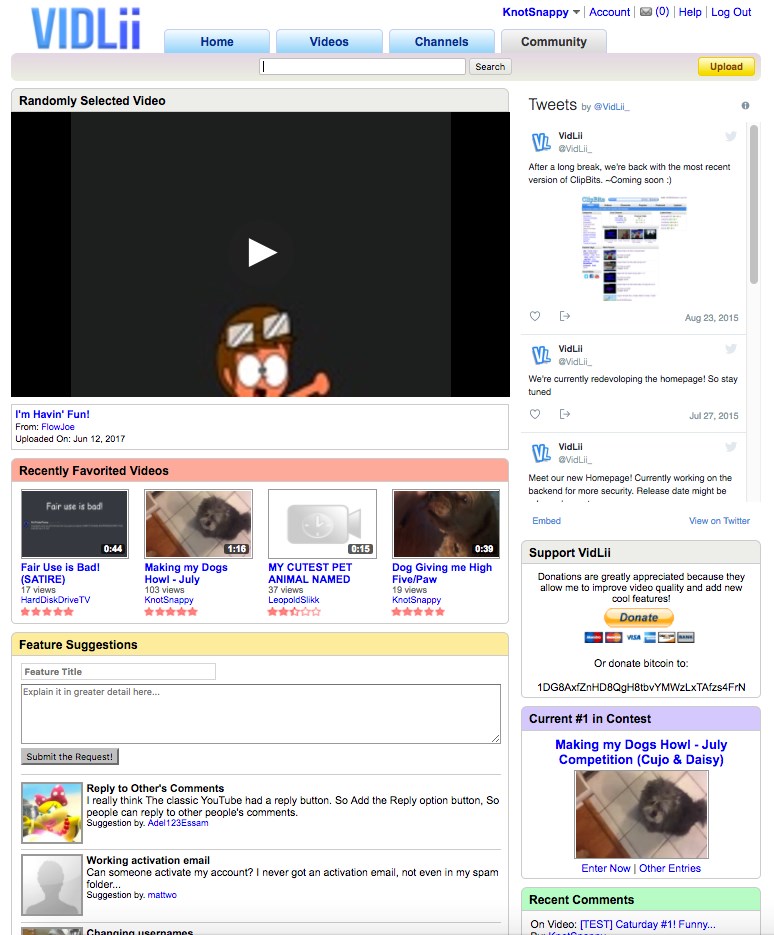Click mattwo's default avatar image
This screenshot has height=935, width=774.
(x=52, y=885)
